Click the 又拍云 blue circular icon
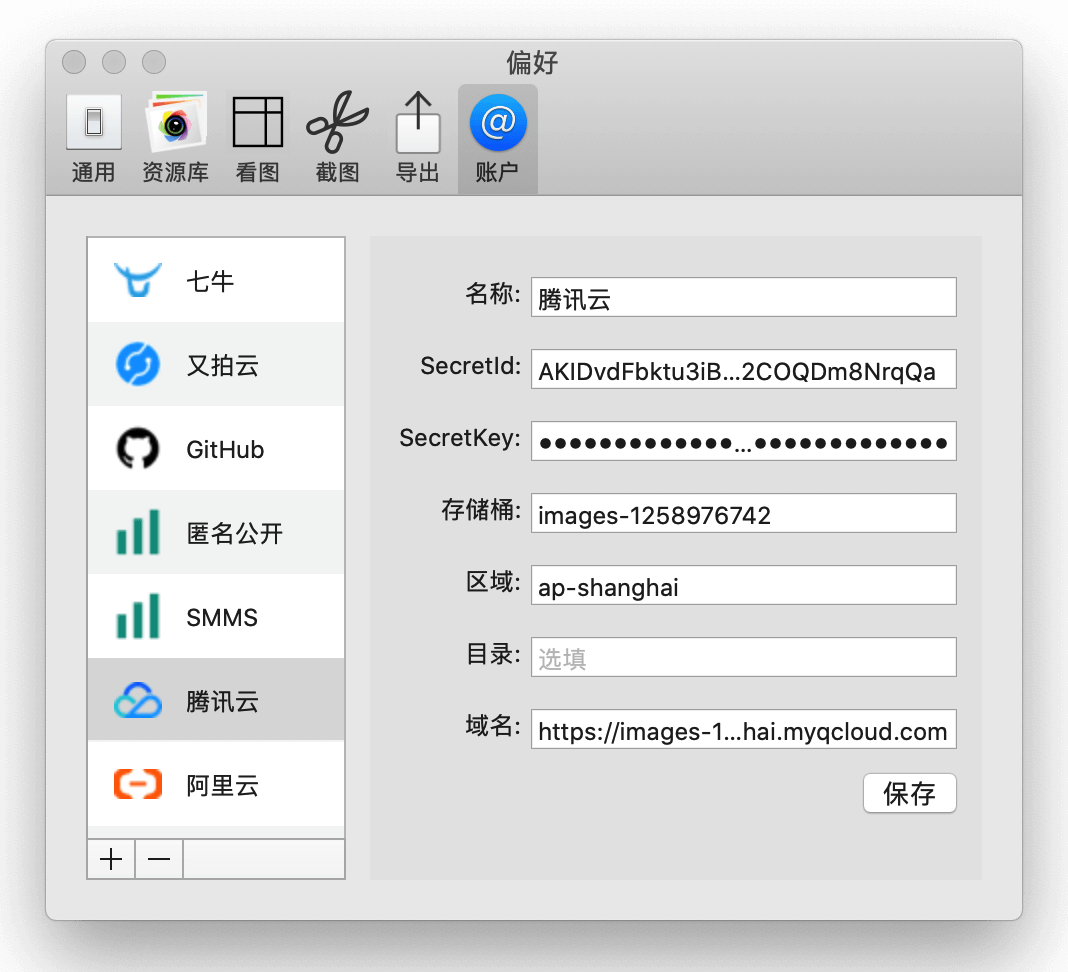Screen dimensions: 1068x972 138,364
